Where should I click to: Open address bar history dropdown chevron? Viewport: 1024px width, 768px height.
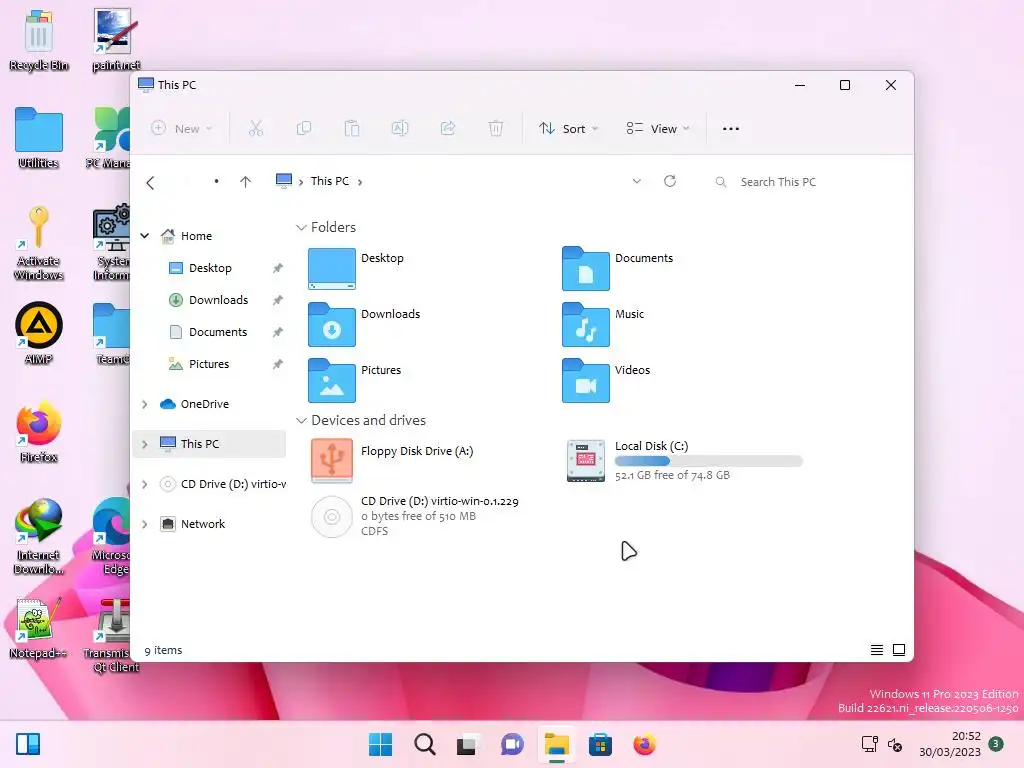pyautogui.click(x=637, y=182)
